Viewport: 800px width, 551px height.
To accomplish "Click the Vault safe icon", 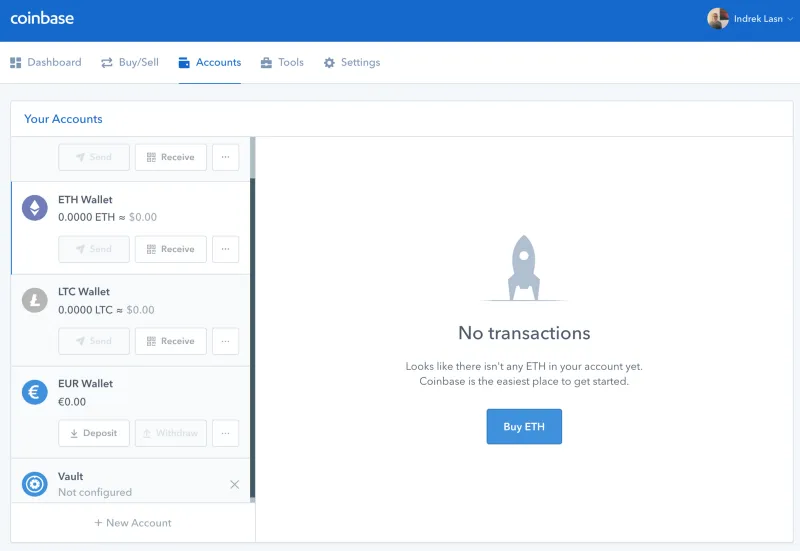I will [x=35, y=484].
